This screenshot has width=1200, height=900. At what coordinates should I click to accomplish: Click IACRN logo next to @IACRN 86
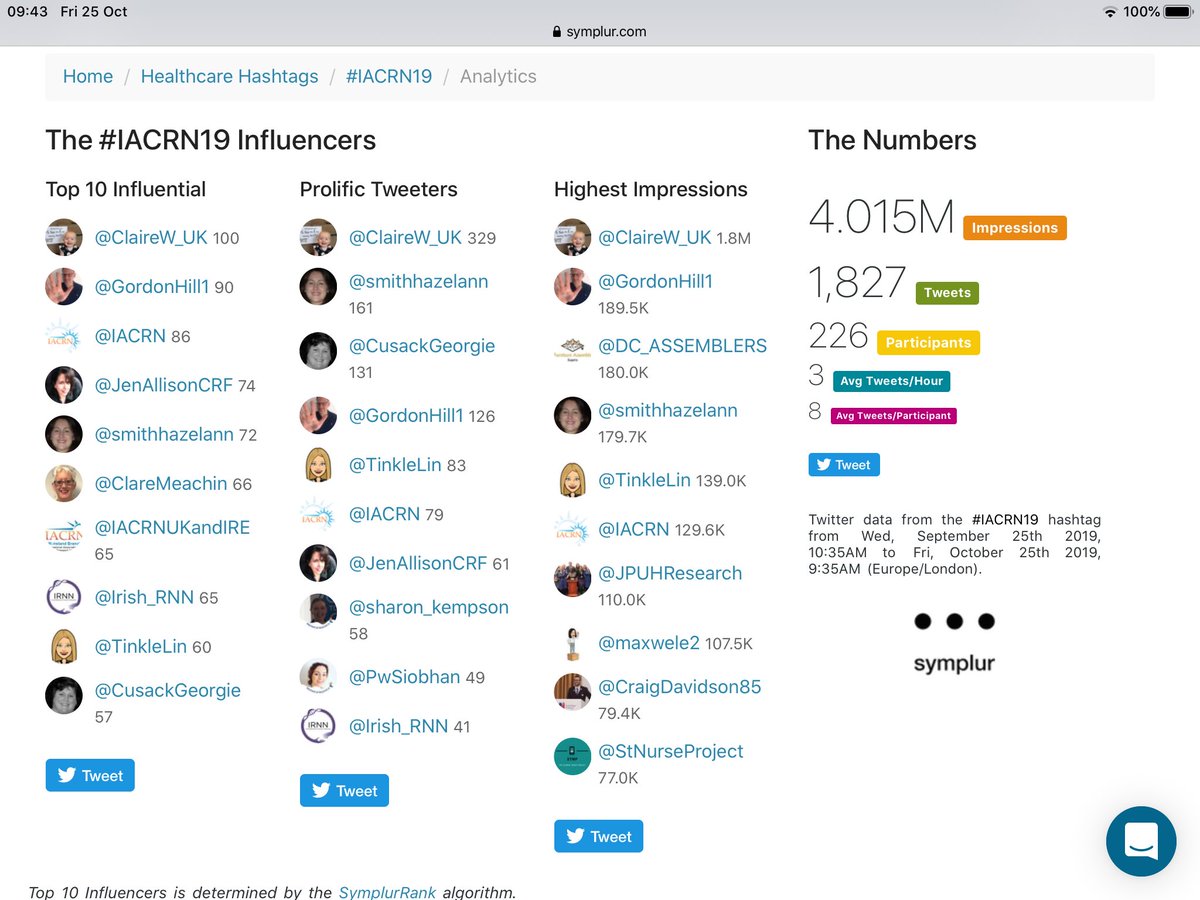64,335
